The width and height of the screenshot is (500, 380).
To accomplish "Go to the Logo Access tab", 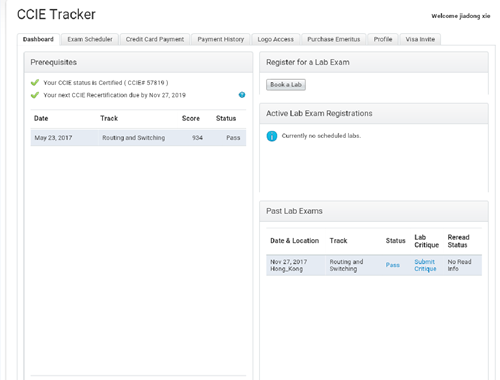I will click(276, 39).
